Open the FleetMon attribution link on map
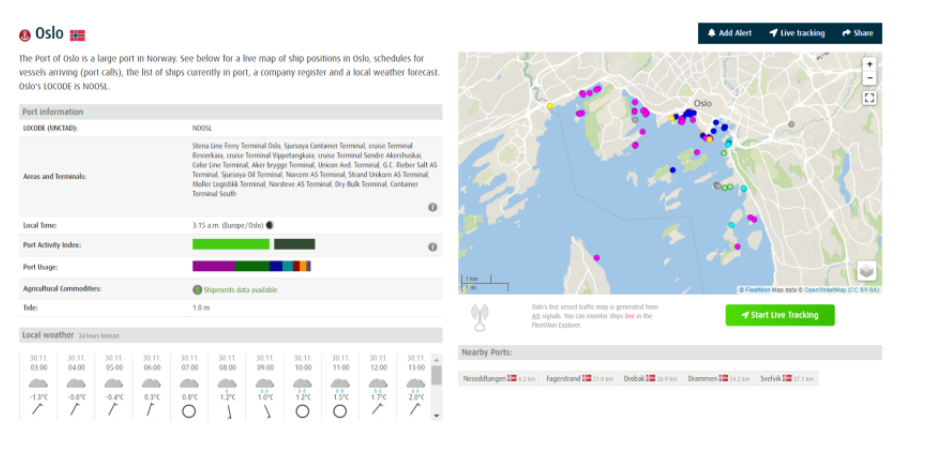 757,290
